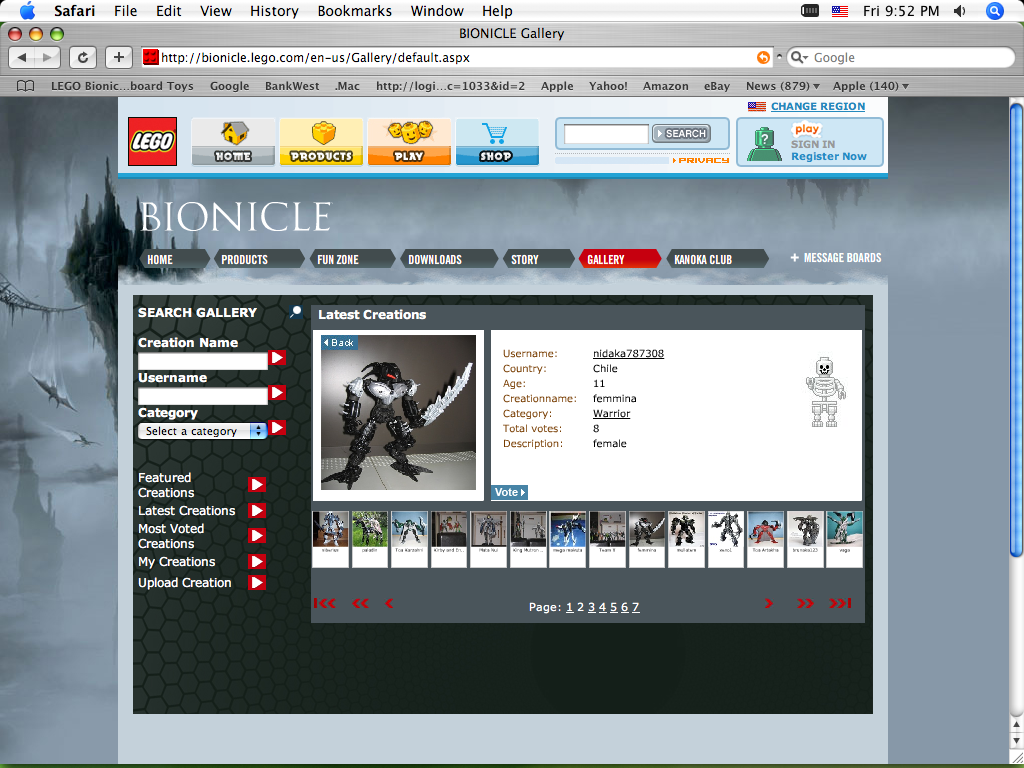Go to next page single arrow
Screen dimensions: 1024x768
click(769, 603)
